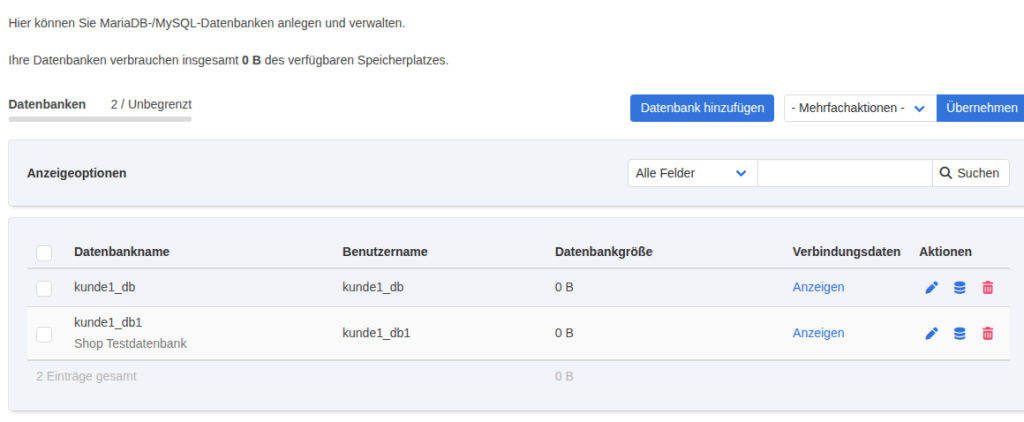Select the kunde1_db row checkbox

tap(44, 288)
